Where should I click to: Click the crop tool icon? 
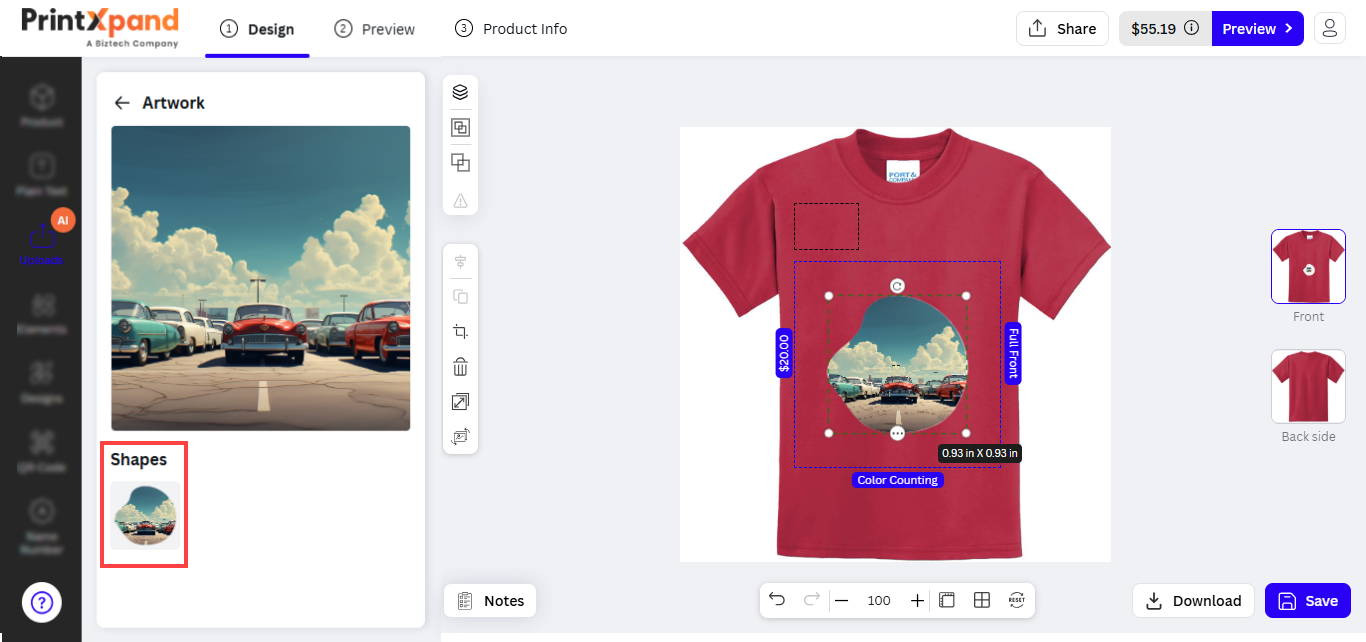[460, 332]
